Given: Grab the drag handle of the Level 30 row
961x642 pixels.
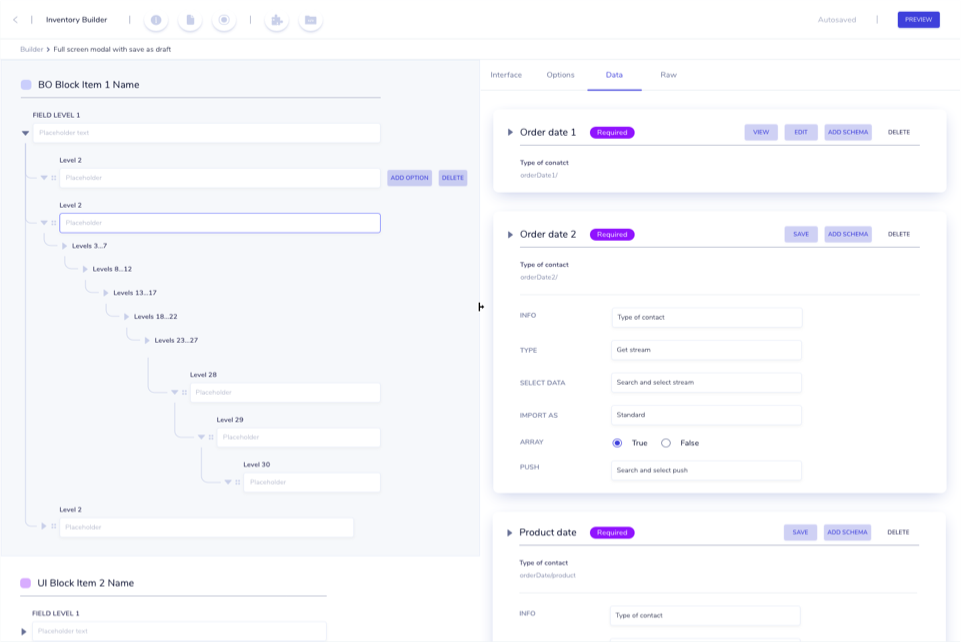Looking at the screenshot, I should [238, 482].
